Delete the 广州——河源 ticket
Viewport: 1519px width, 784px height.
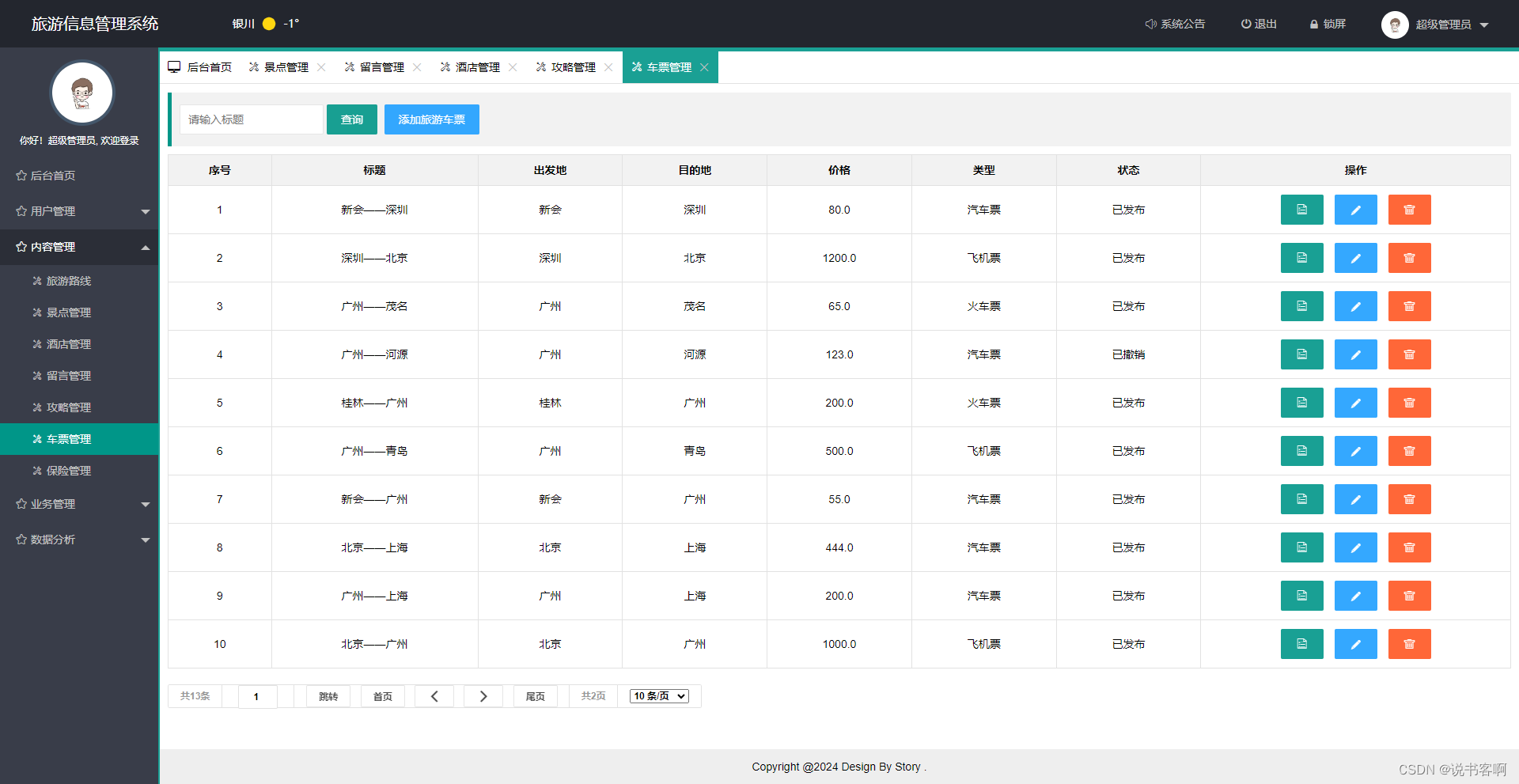(x=1409, y=354)
